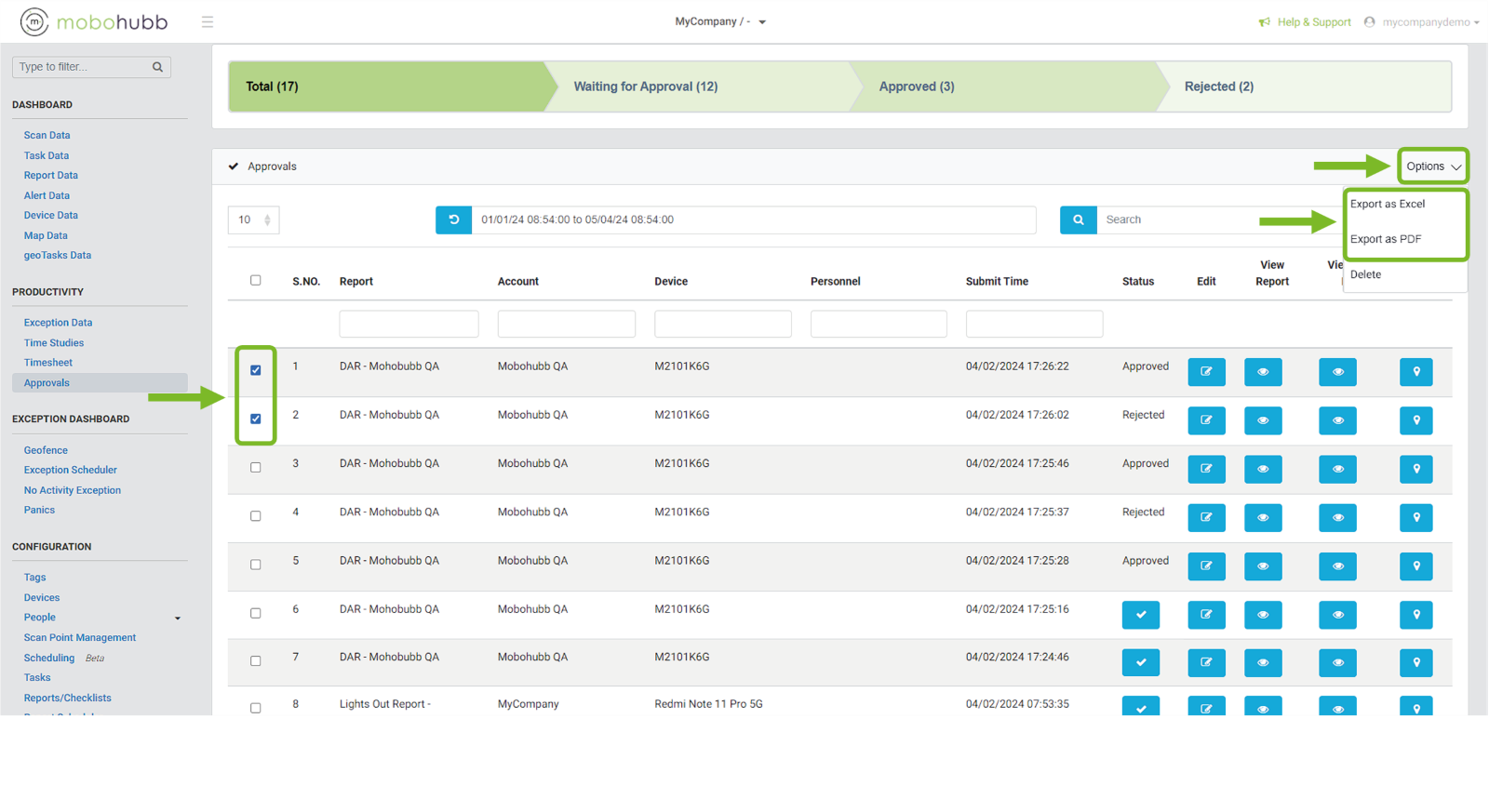Click the edit icon for row 1

(x=1206, y=372)
